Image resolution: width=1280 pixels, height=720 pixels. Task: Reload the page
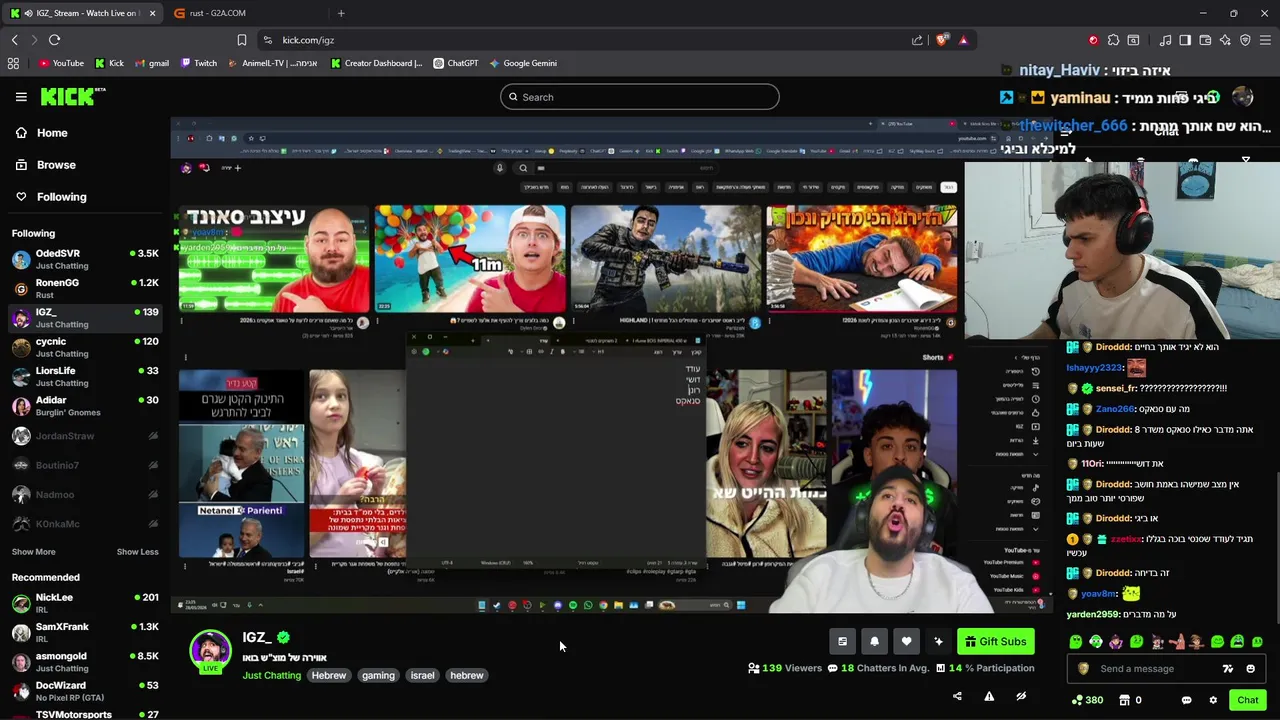(x=54, y=40)
